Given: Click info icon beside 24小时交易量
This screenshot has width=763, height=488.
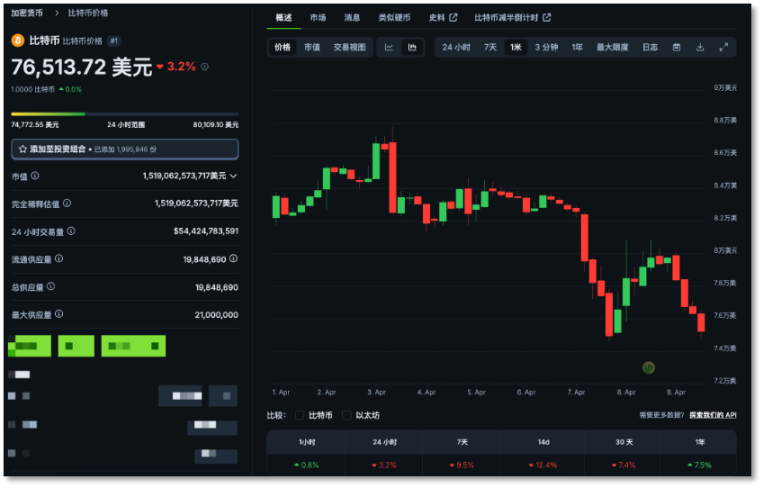Looking at the screenshot, I should tap(71, 231).
